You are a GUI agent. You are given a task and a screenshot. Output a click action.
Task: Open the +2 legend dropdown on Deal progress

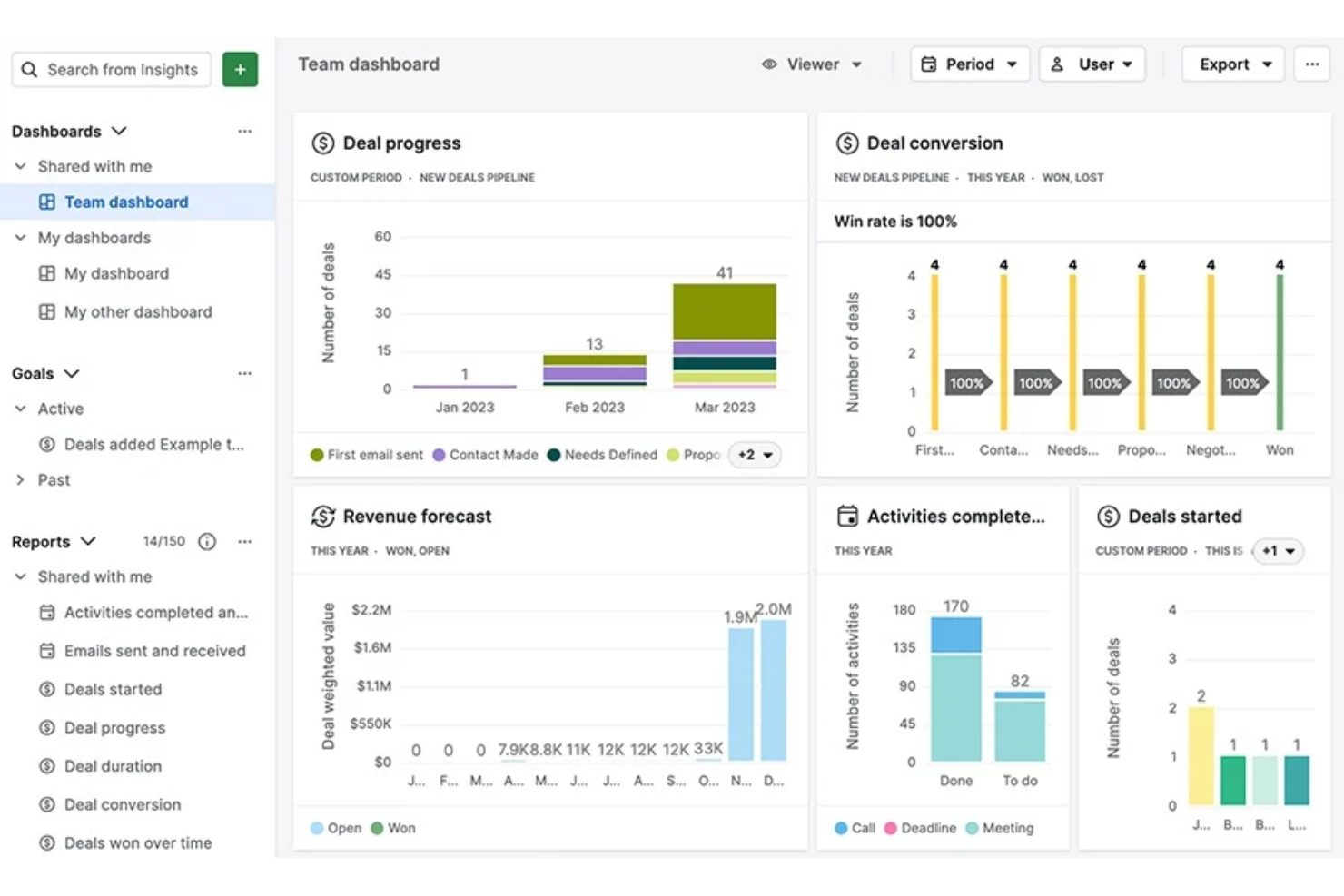(x=755, y=454)
